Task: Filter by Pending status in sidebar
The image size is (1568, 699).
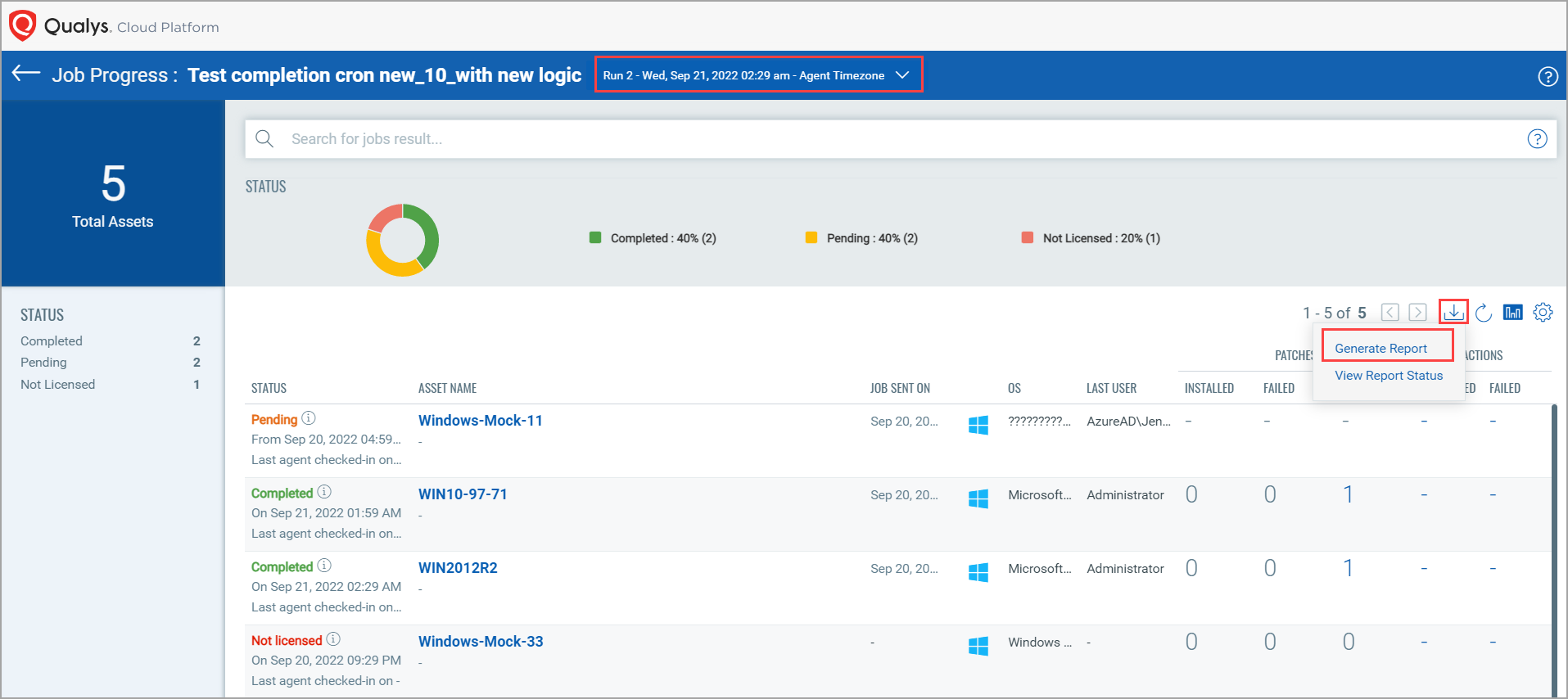Action: (111, 363)
